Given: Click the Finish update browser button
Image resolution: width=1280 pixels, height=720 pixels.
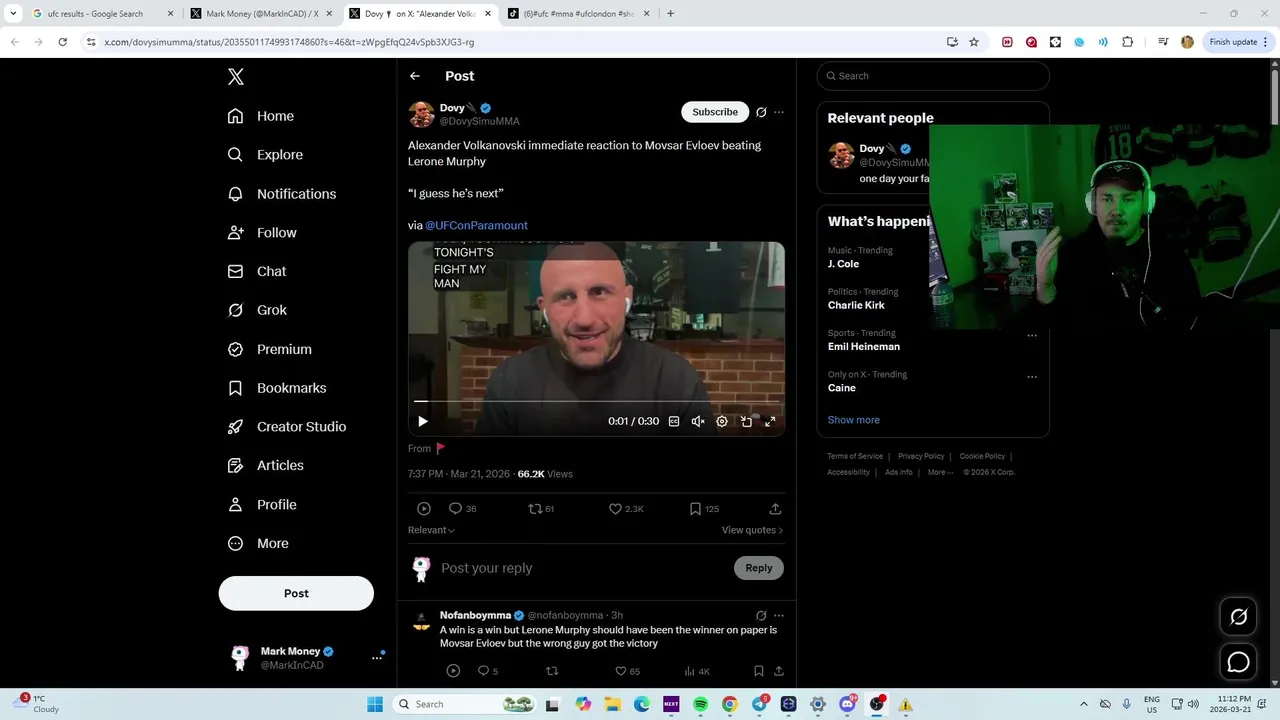Looking at the screenshot, I should pos(1238,42).
